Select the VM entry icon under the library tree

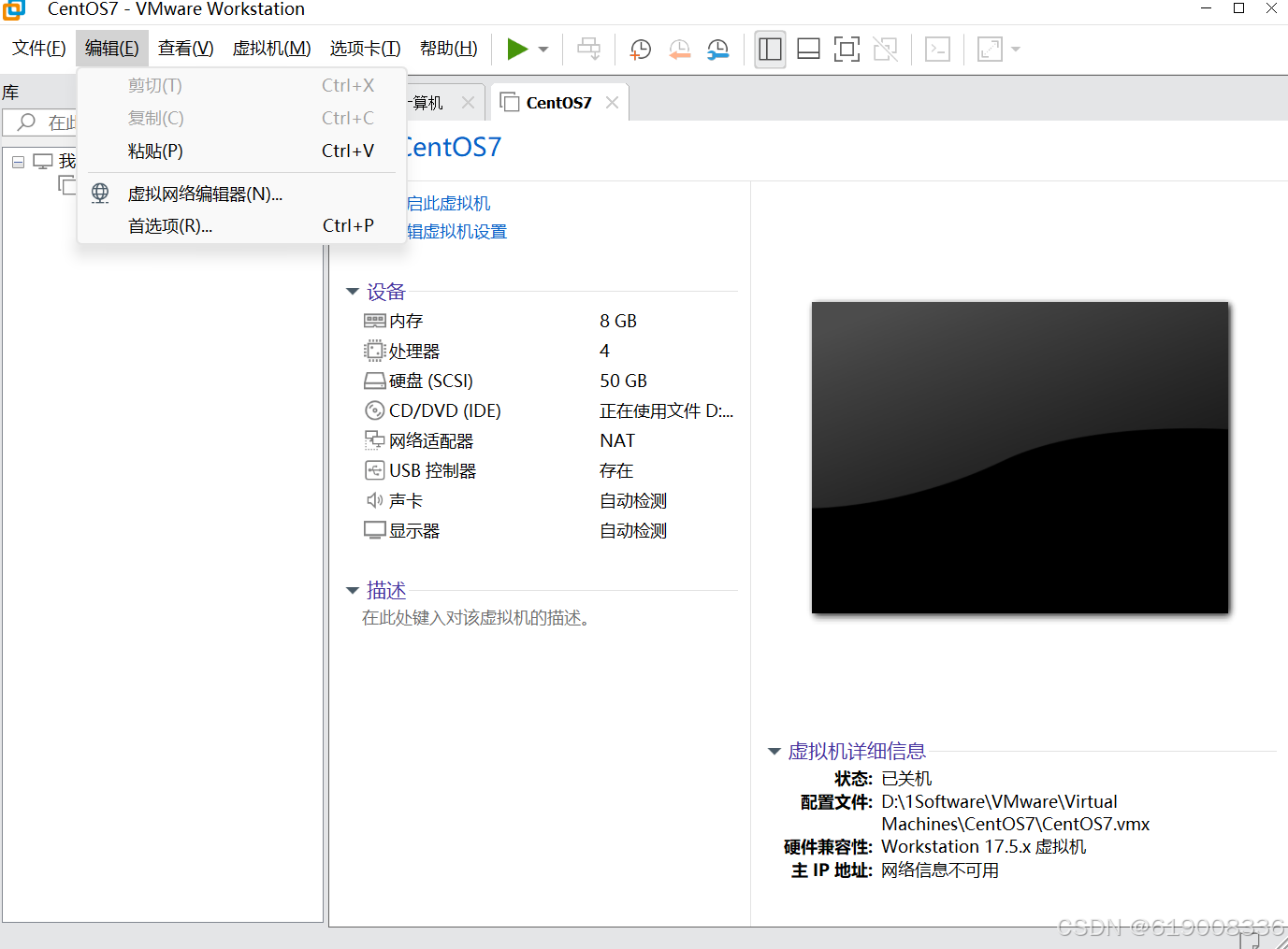click(x=67, y=184)
